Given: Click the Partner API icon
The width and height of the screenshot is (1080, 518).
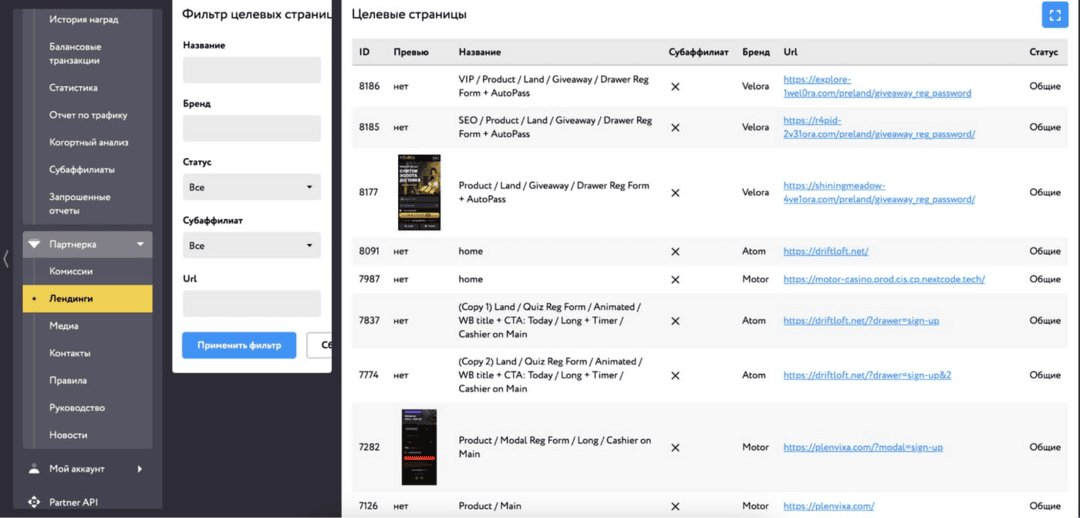Looking at the screenshot, I should [x=34, y=502].
